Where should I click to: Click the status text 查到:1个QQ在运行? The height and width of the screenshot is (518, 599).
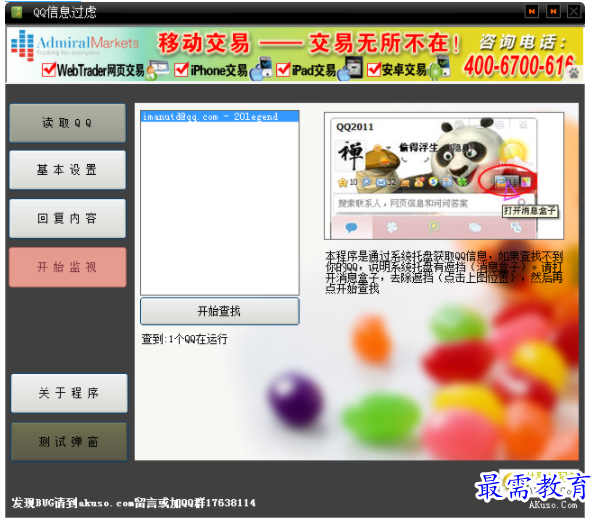coord(185,339)
